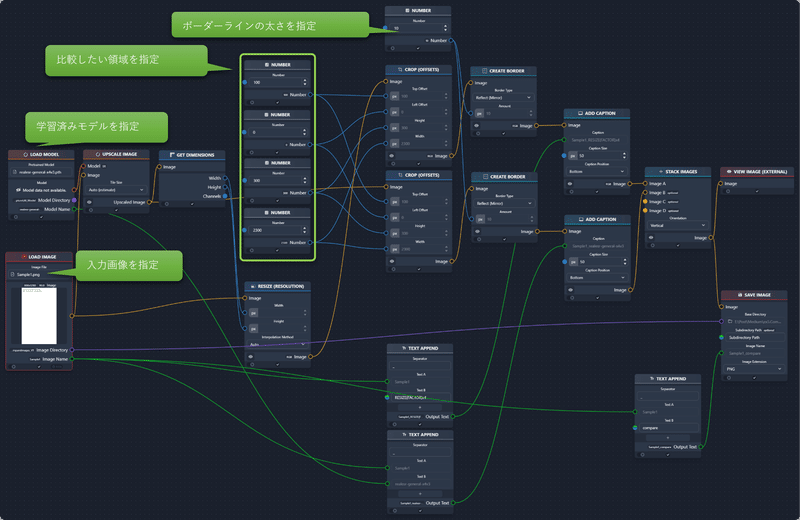Click checkmark icon in Stack Images node footer
The width and height of the screenshot is (800, 520).
(x=678, y=245)
